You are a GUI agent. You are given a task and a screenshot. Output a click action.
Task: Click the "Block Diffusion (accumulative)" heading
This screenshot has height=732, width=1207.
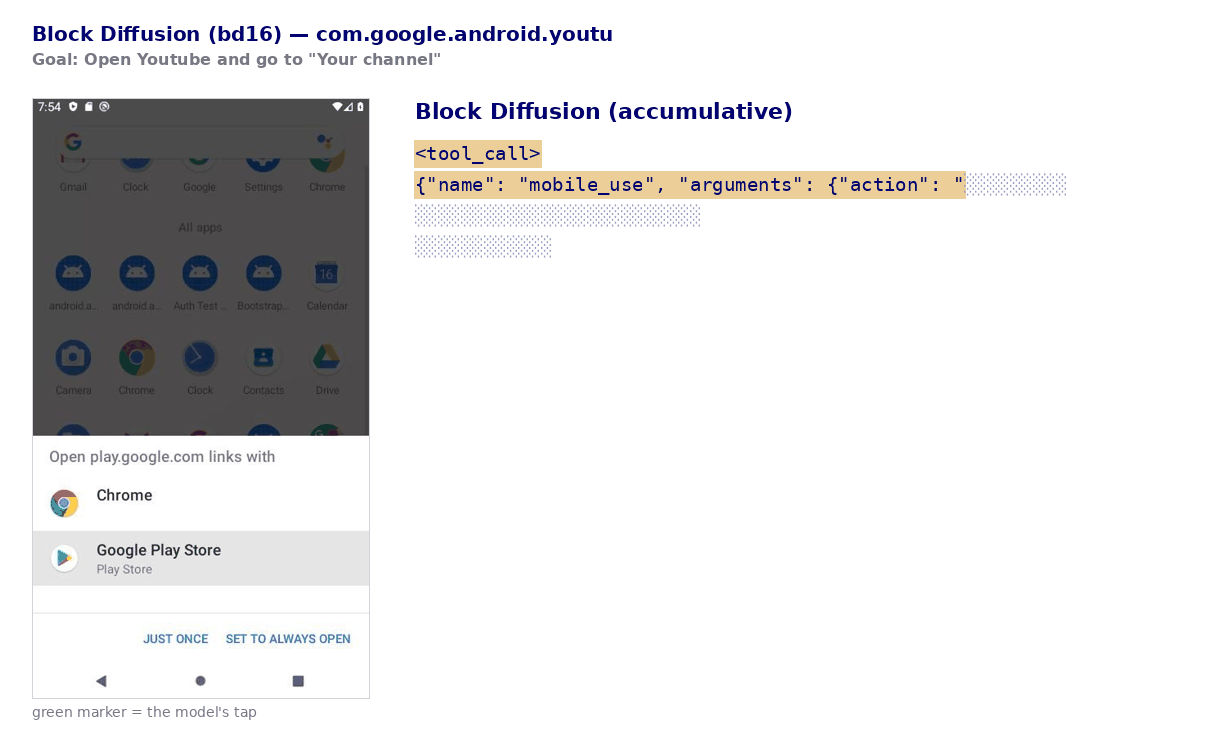tap(603, 111)
